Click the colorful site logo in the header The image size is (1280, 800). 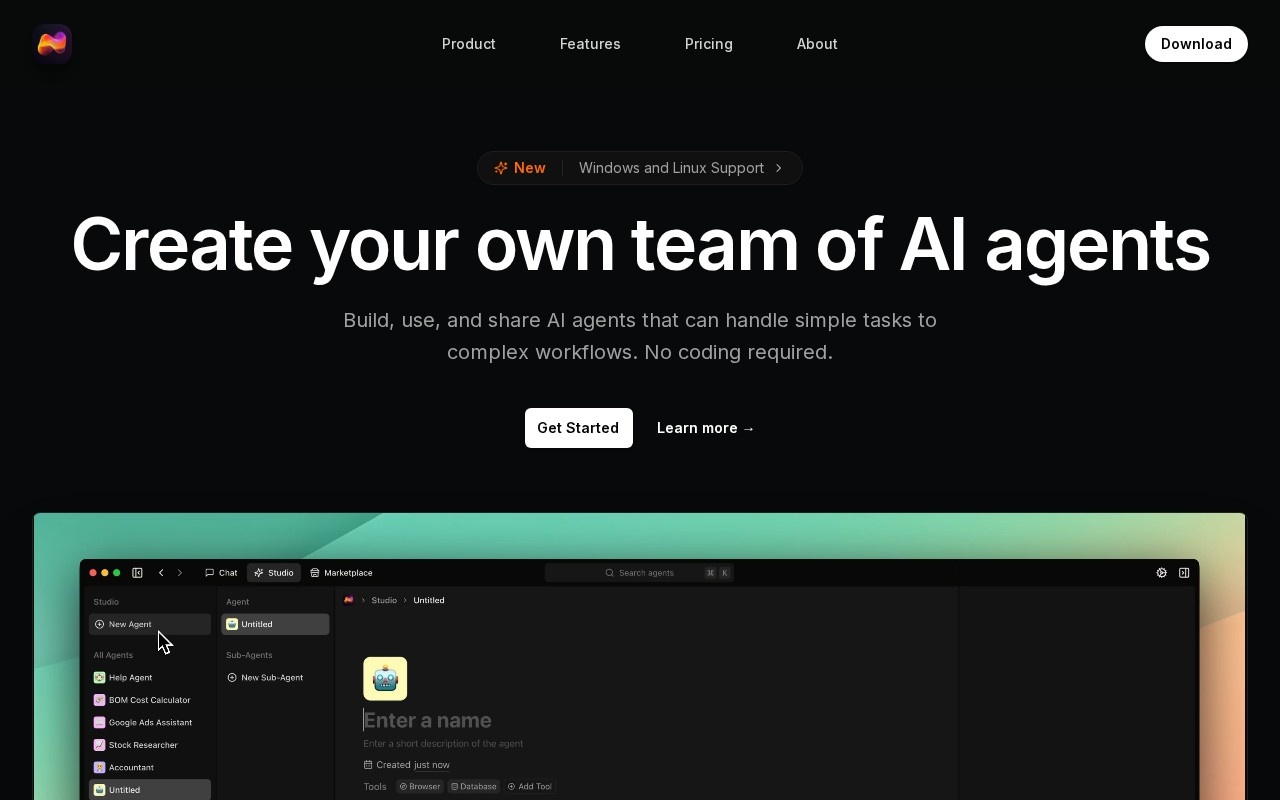click(52, 44)
